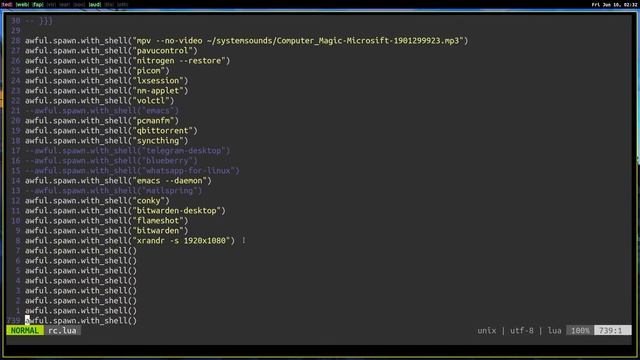The height and width of the screenshot is (360, 640).
Task: Click the commented-out emacs line
Action: pos(102,111)
